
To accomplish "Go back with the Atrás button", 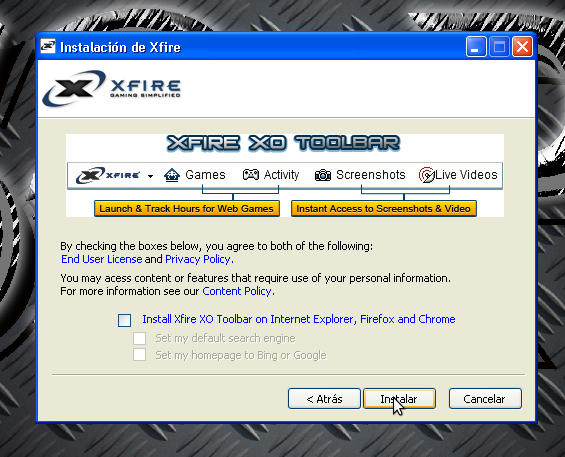I will [324, 399].
